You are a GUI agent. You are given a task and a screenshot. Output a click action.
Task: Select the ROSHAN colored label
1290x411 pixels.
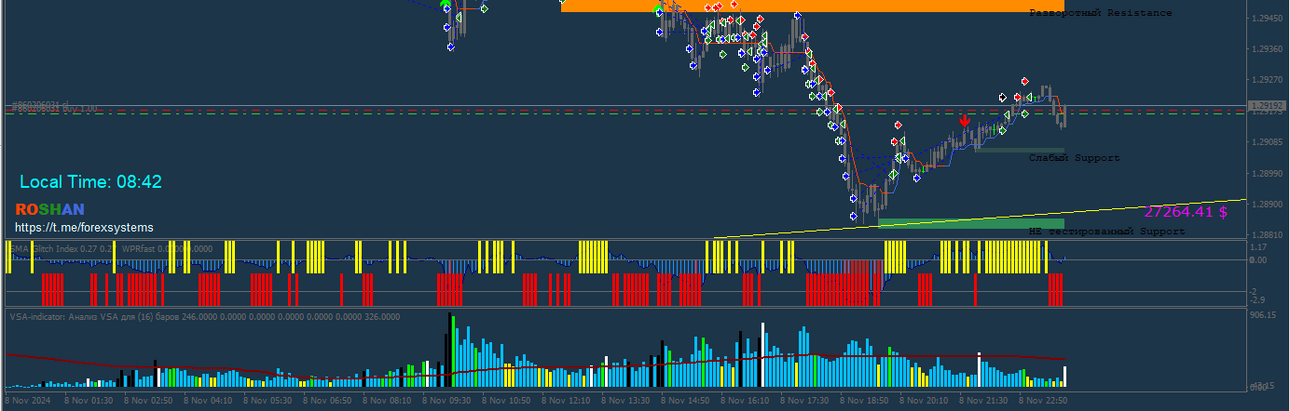pos(50,209)
